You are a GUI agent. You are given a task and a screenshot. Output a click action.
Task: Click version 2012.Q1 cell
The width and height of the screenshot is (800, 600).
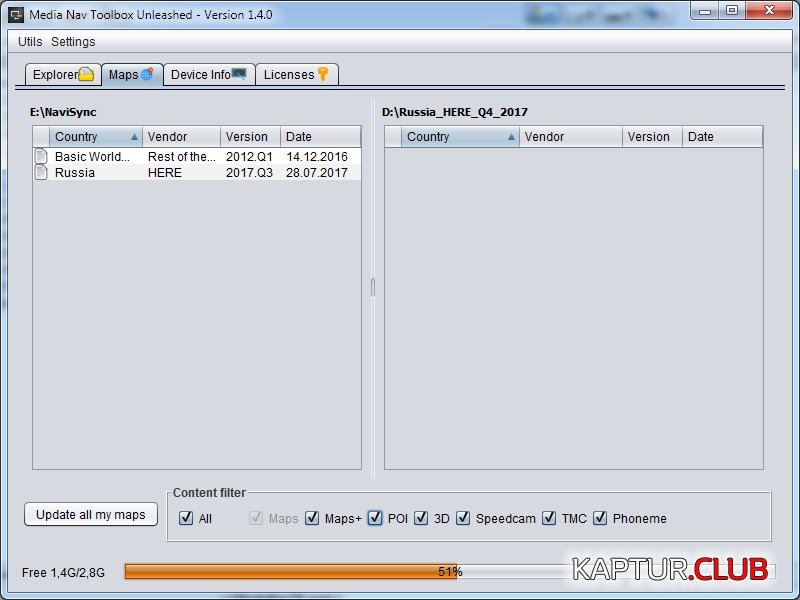[x=249, y=156]
